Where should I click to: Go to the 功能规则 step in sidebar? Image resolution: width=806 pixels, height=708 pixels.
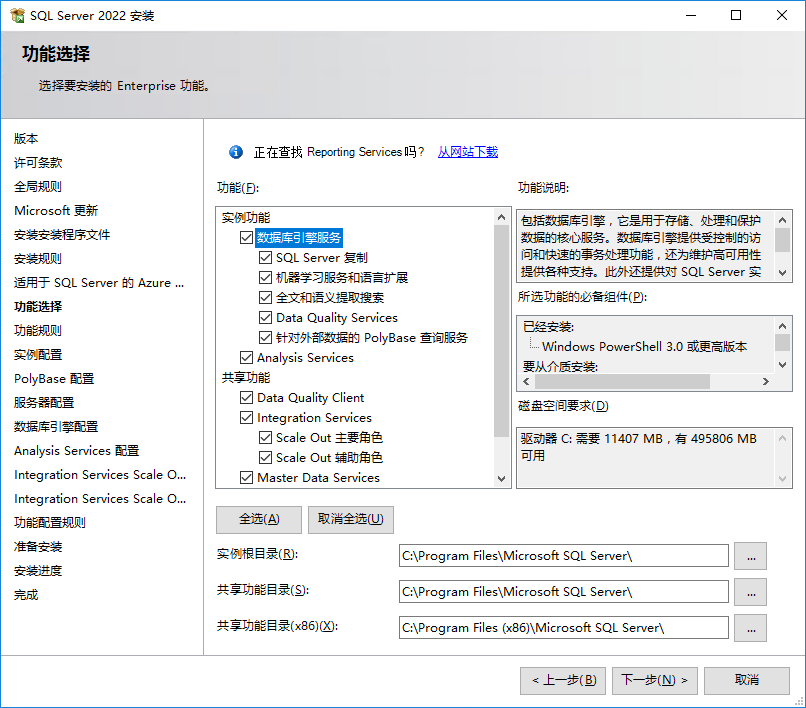pyautogui.click(x=38, y=331)
